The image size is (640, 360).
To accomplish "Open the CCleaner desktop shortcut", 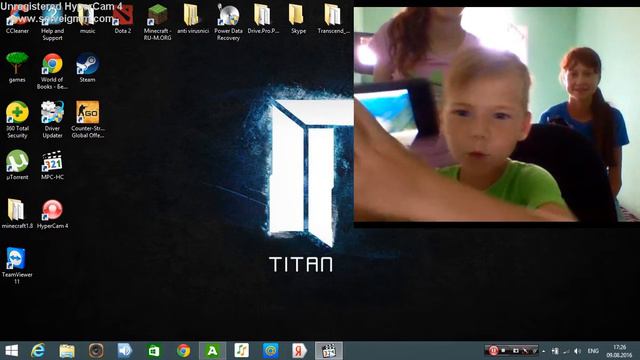I will point(17,20).
